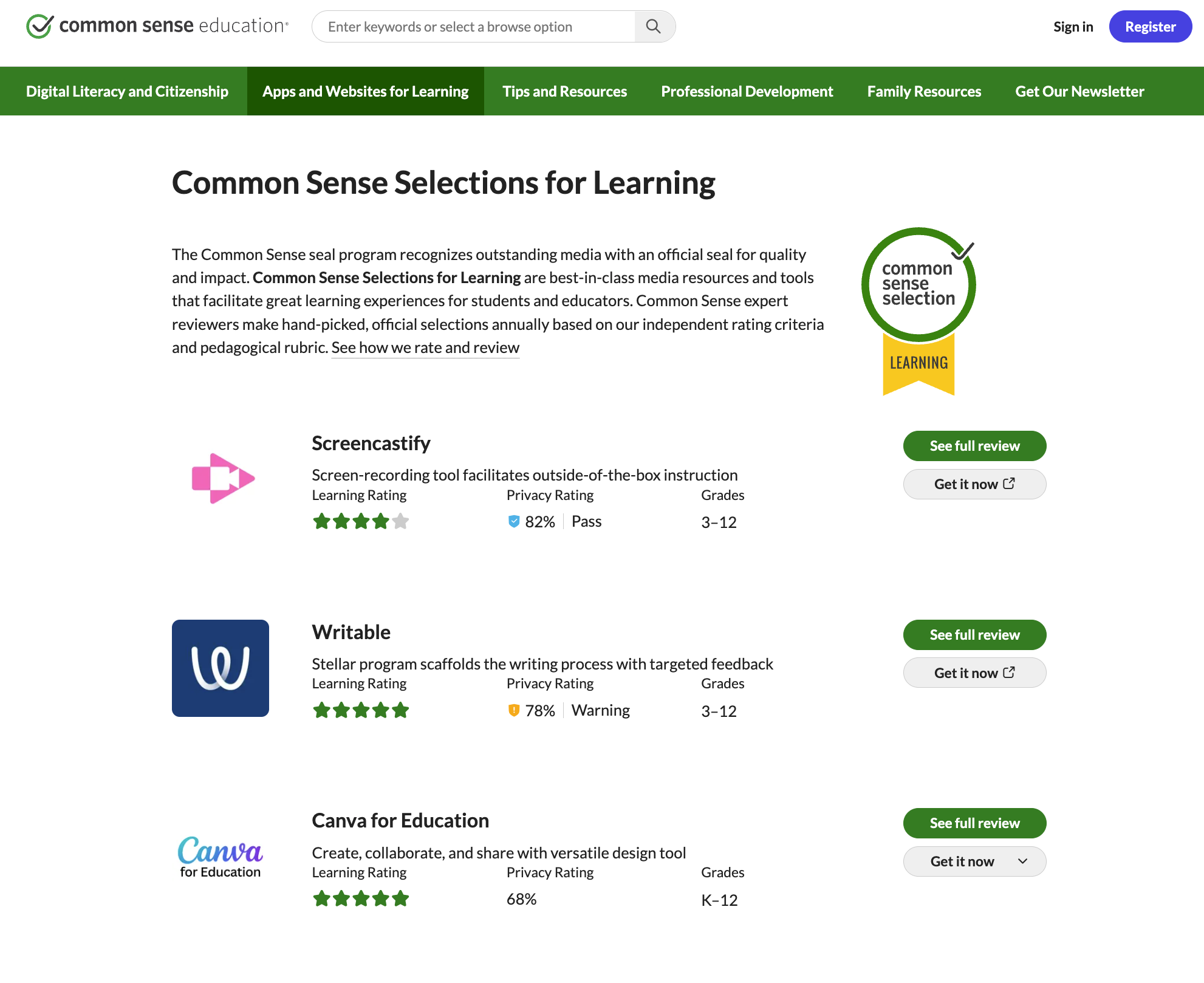This screenshot has height=983, width=1204.
Task: Click Screencastify's learning rating stars
Action: pos(361,521)
